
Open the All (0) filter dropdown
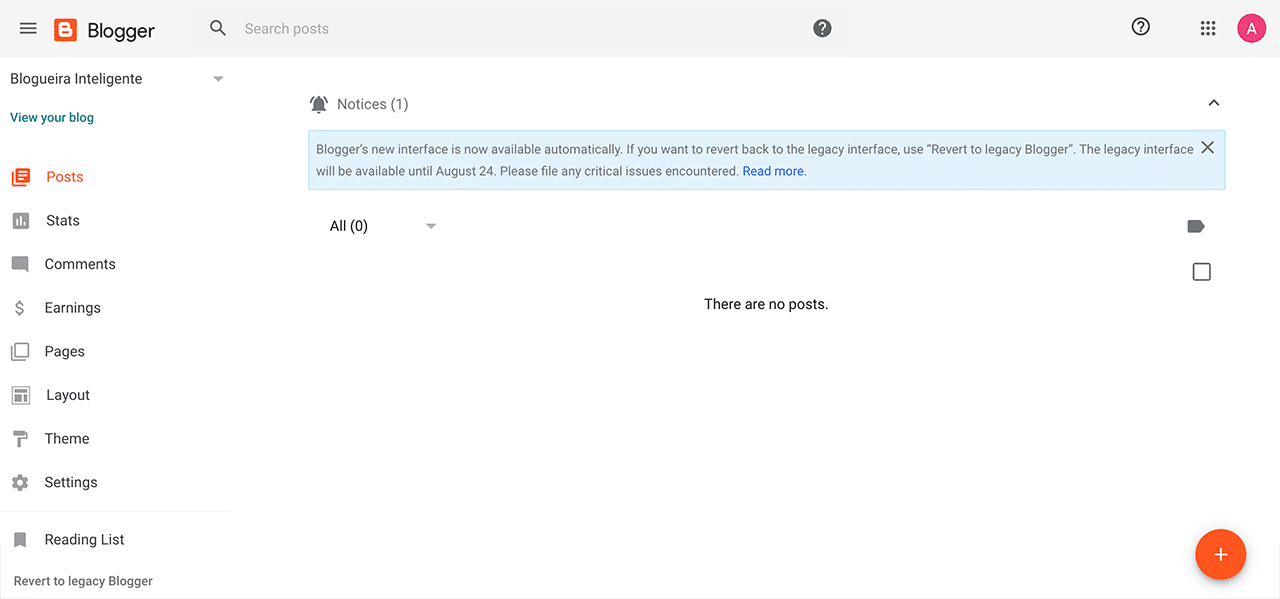pyautogui.click(x=431, y=226)
